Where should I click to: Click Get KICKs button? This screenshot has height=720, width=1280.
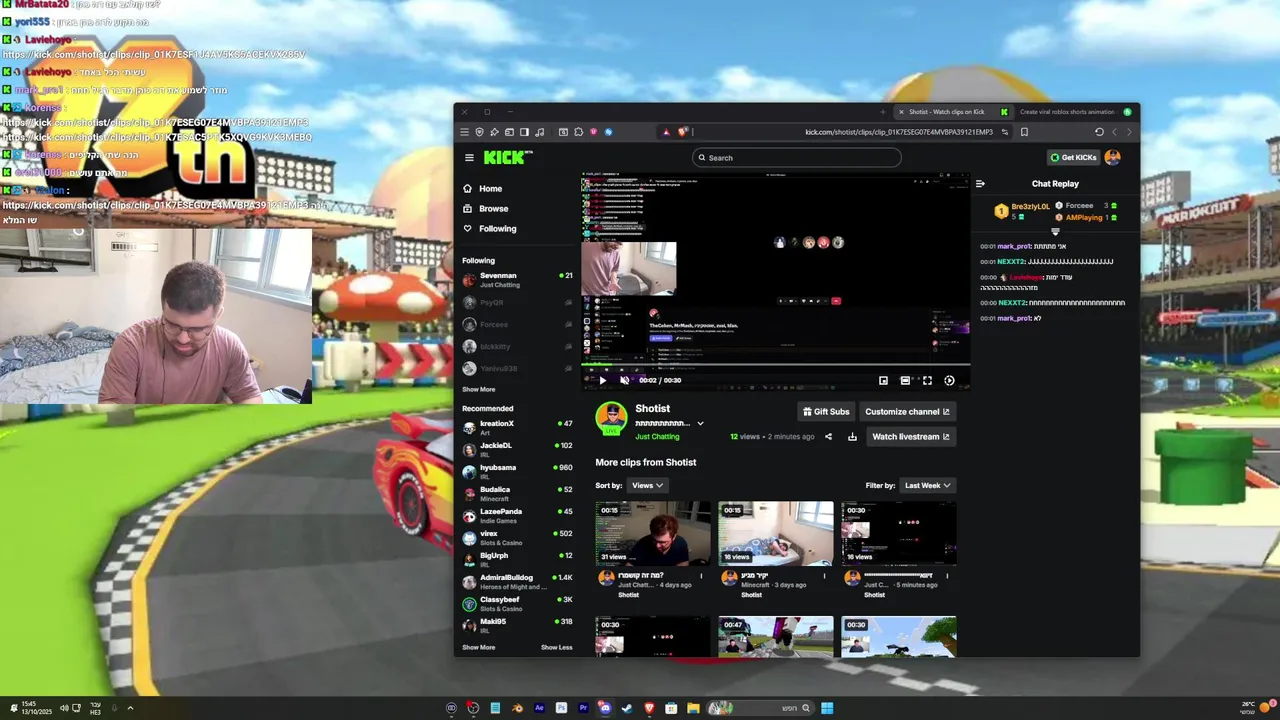1073,157
